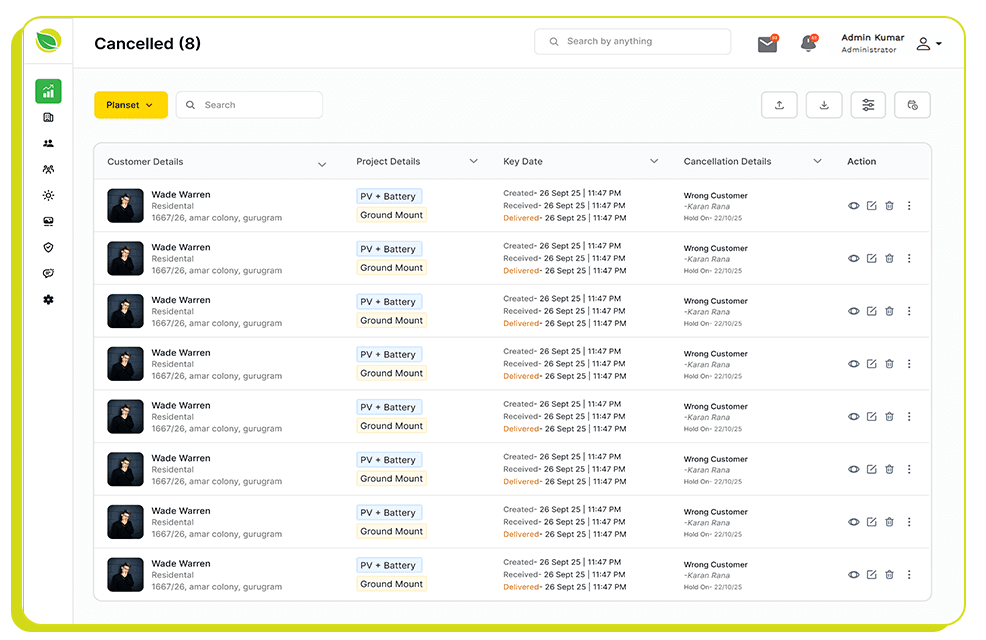Viewport: 986px width, 640px height.
Task: Click the upload icon button
Action: click(x=779, y=105)
